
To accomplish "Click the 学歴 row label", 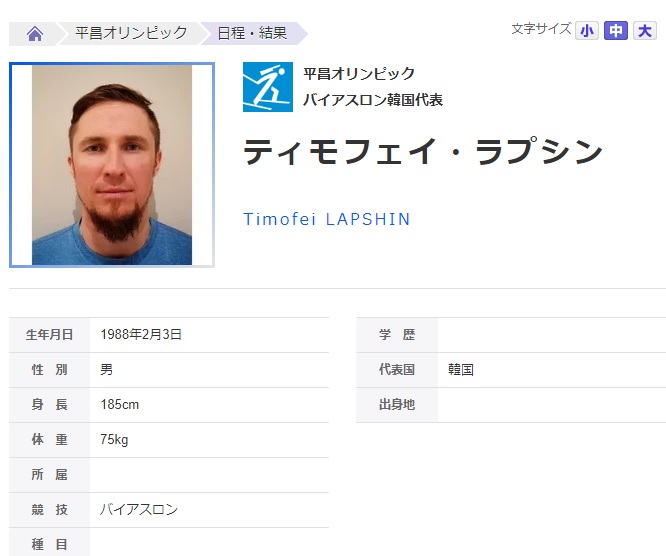I will [397, 335].
